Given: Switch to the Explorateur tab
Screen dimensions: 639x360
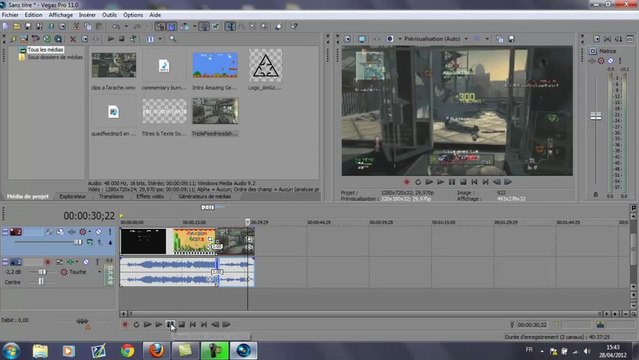Looking at the screenshot, I should 73,197.
